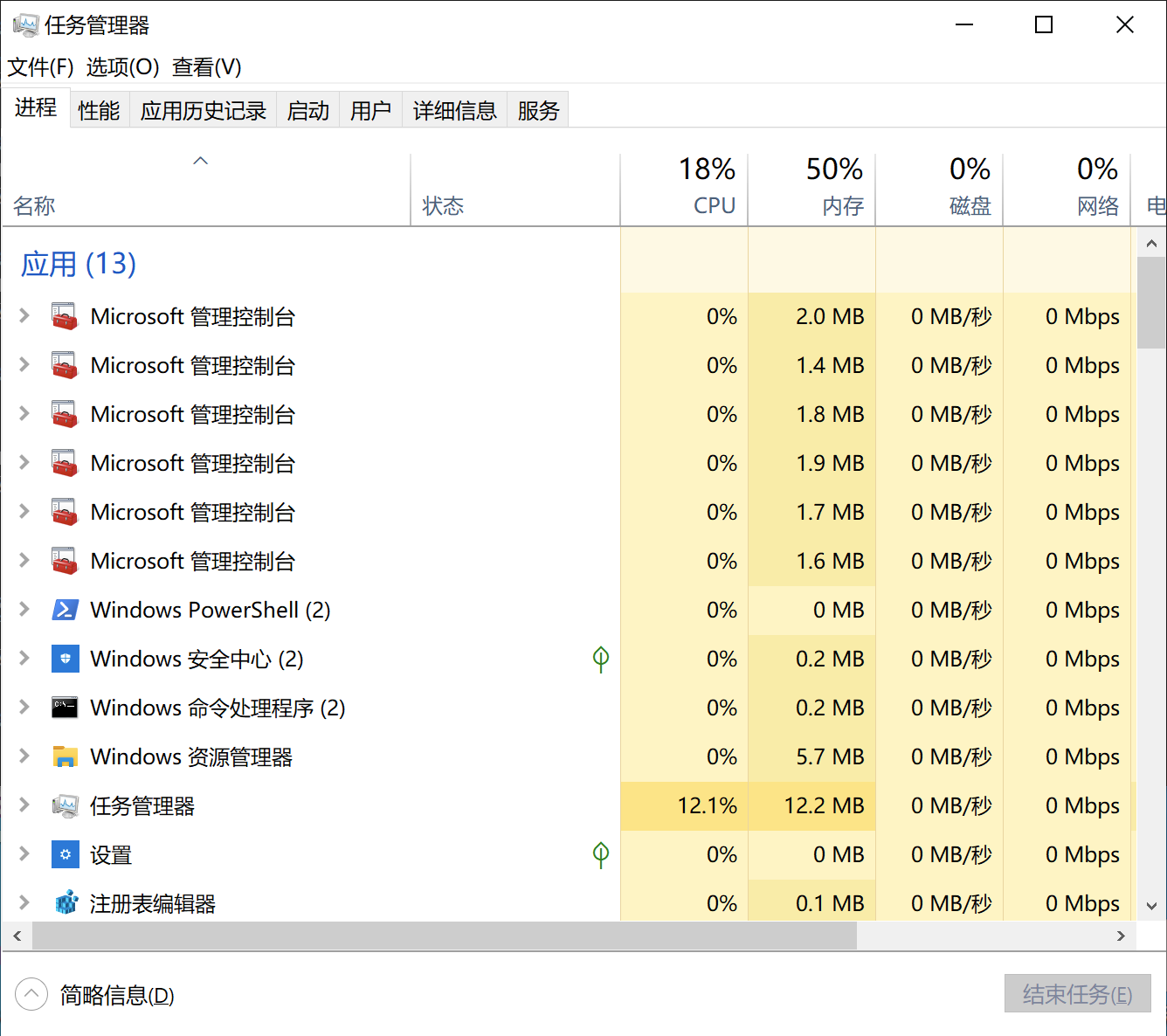The width and height of the screenshot is (1167, 1036).
Task: Switch to the 服务 tab
Action: coord(539,110)
